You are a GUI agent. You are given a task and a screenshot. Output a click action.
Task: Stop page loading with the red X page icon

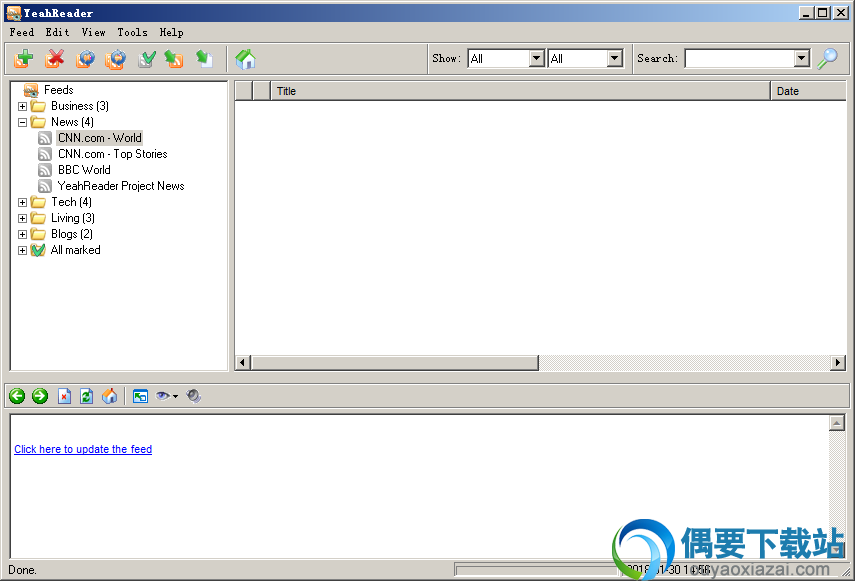click(x=64, y=396)
